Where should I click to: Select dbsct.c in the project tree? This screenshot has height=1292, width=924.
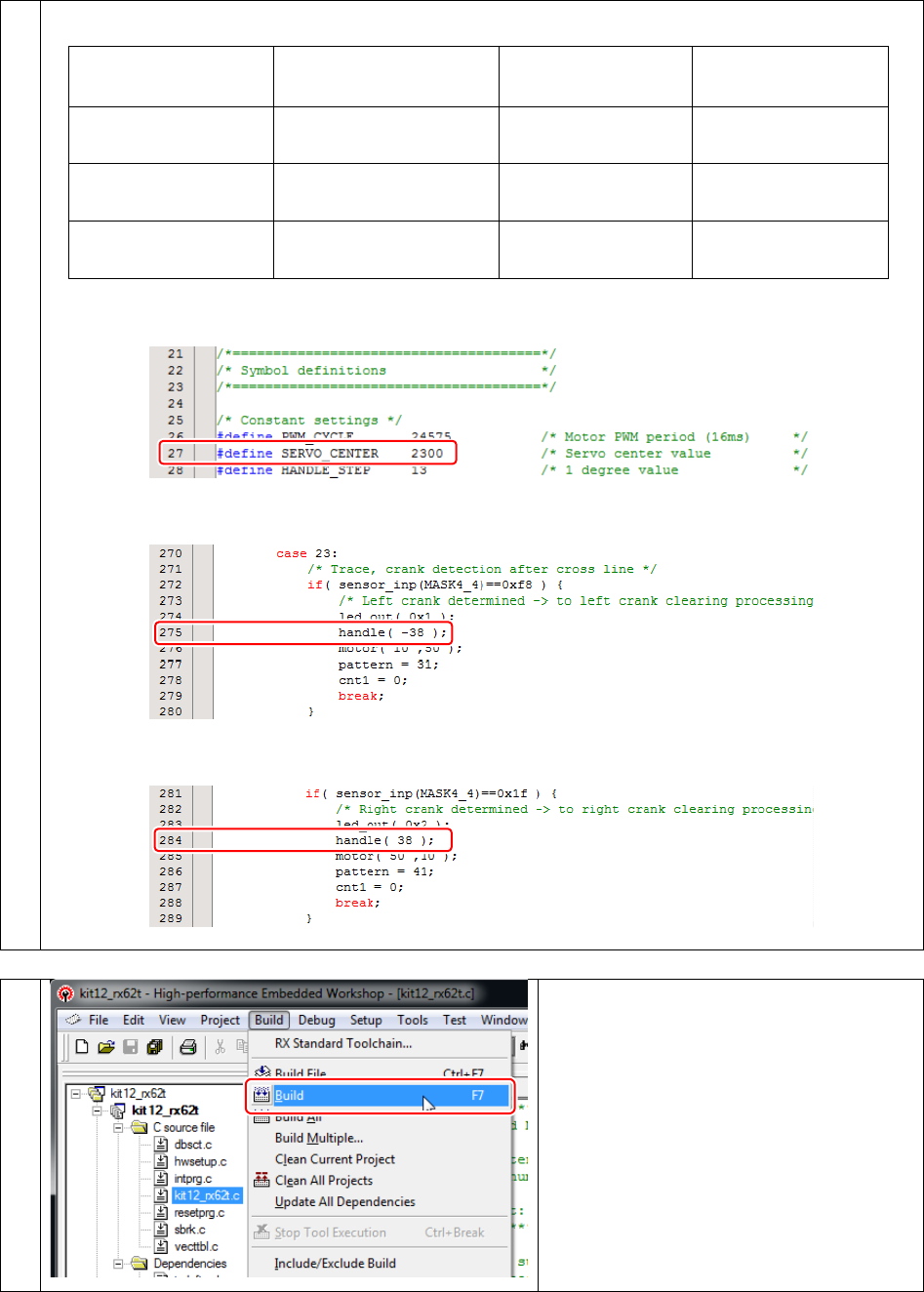tap(193, 1145)
